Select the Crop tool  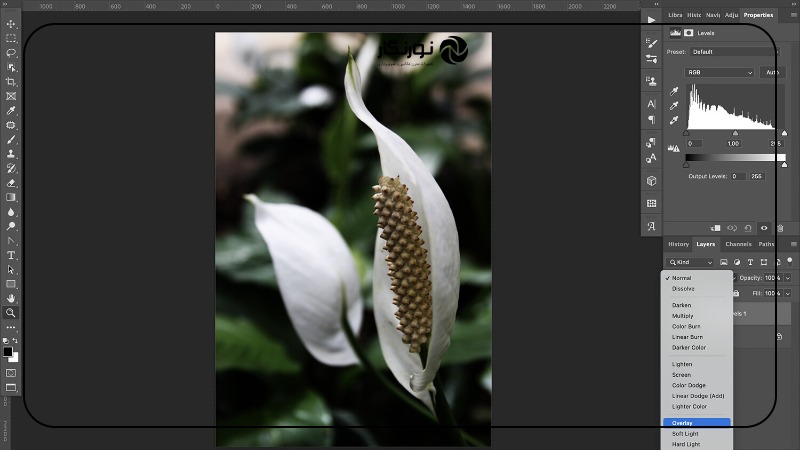point(11,82)
